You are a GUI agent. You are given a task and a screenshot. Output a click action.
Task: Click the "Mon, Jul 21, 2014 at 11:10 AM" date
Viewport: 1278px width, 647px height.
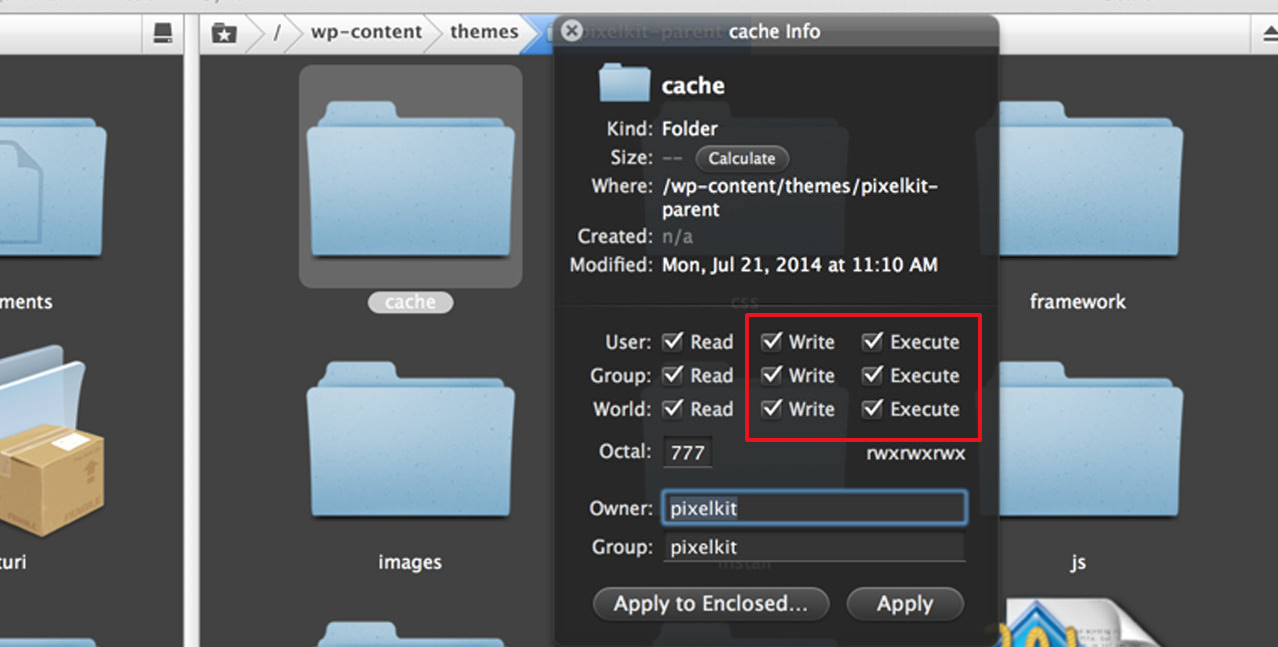coord(800,265)
